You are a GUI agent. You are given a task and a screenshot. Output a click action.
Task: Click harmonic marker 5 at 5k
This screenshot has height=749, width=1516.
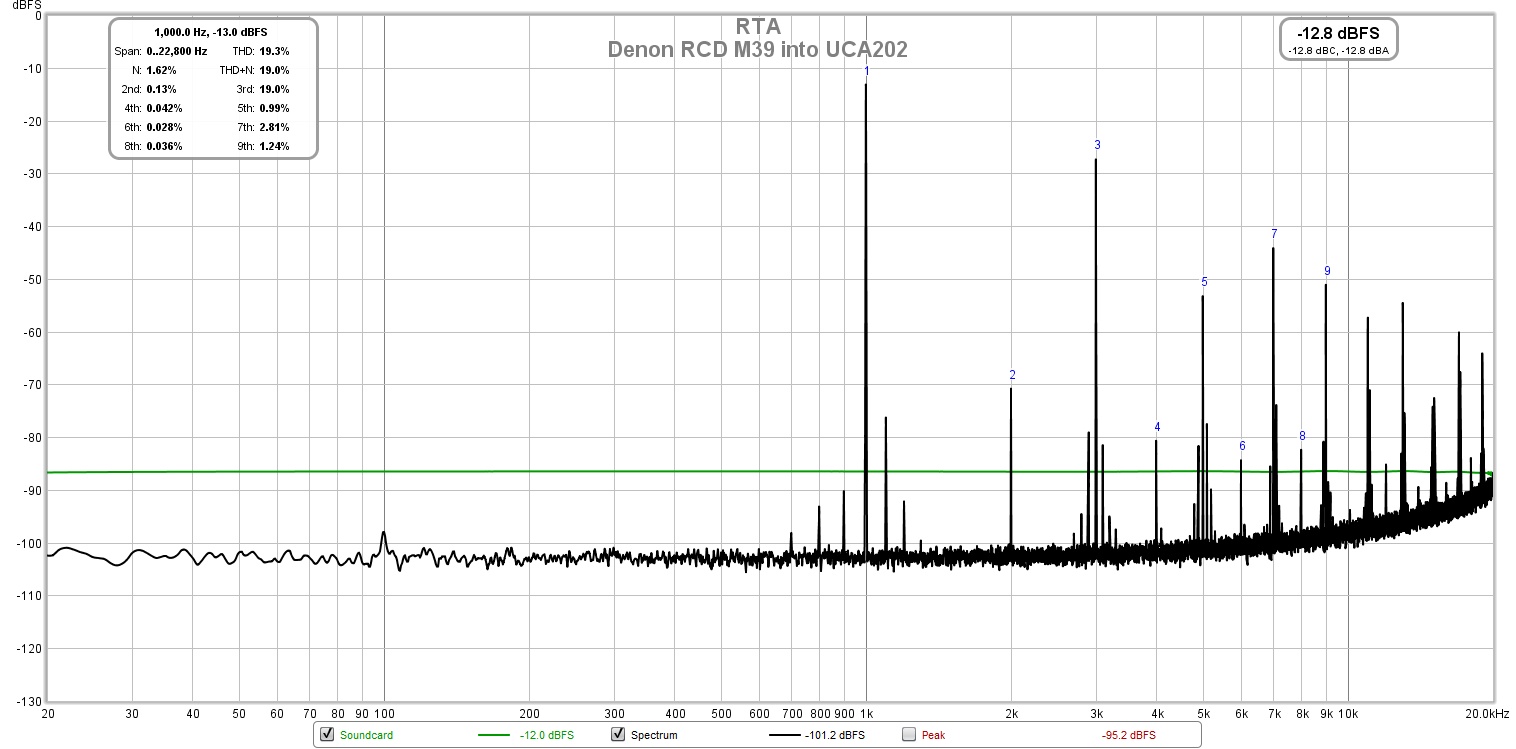(1204, 282)
